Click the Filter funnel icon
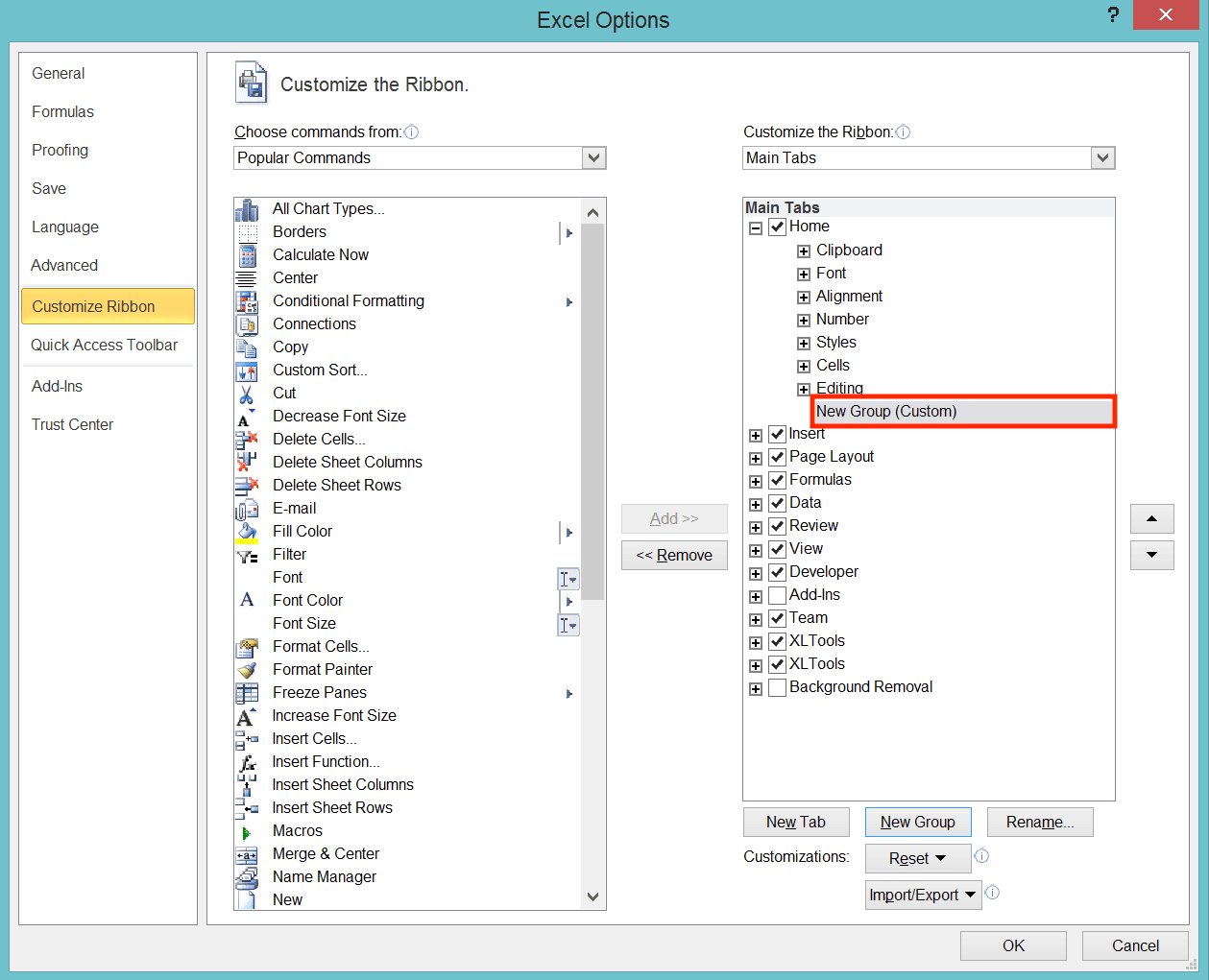Viewport: 1209px width, 980px height. [x=247, y=555]
